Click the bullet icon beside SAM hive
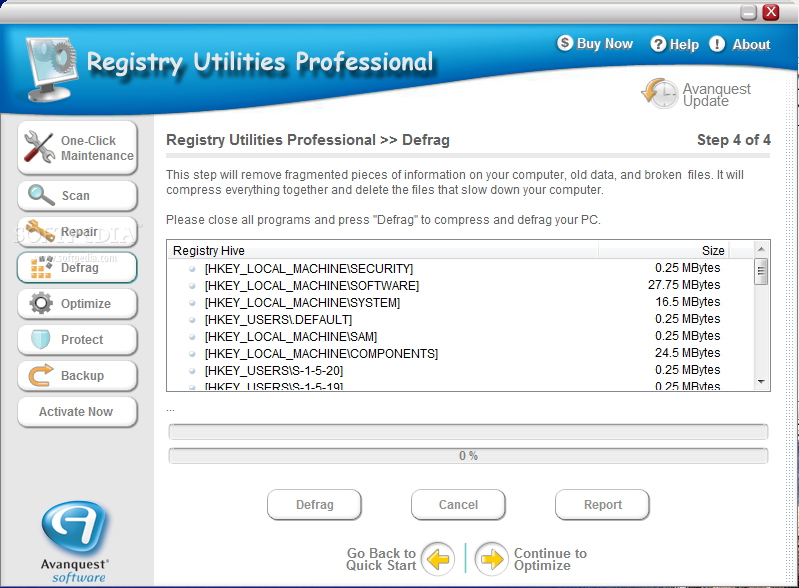799x588 pixels. pos(192,337)
